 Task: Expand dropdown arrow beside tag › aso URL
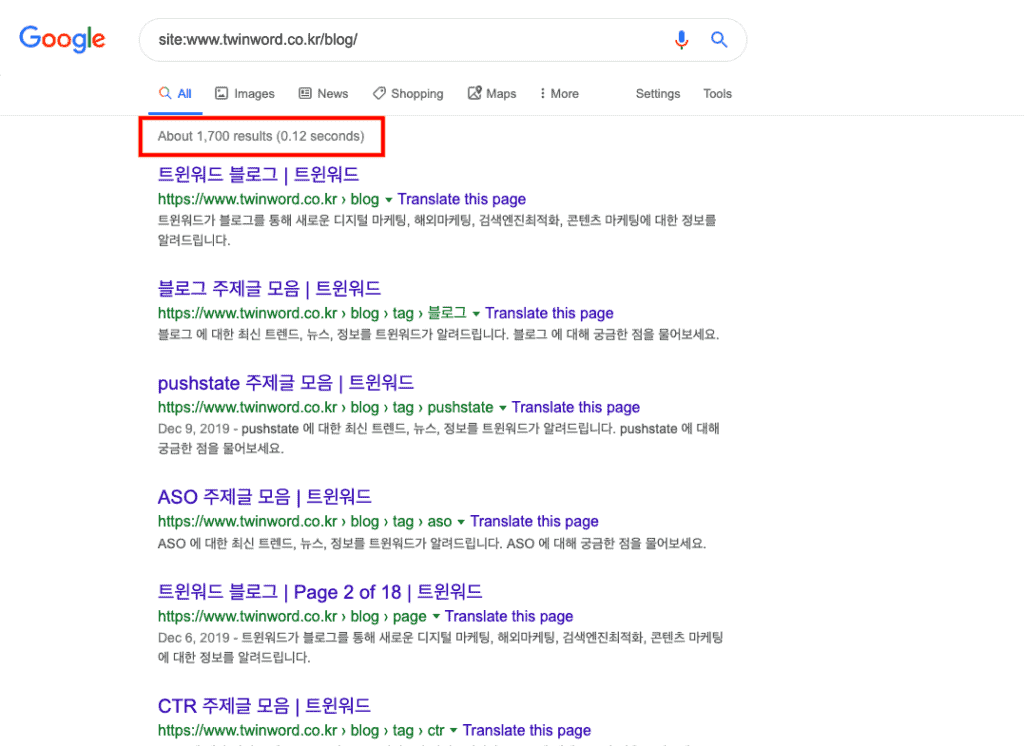point(461,523)
